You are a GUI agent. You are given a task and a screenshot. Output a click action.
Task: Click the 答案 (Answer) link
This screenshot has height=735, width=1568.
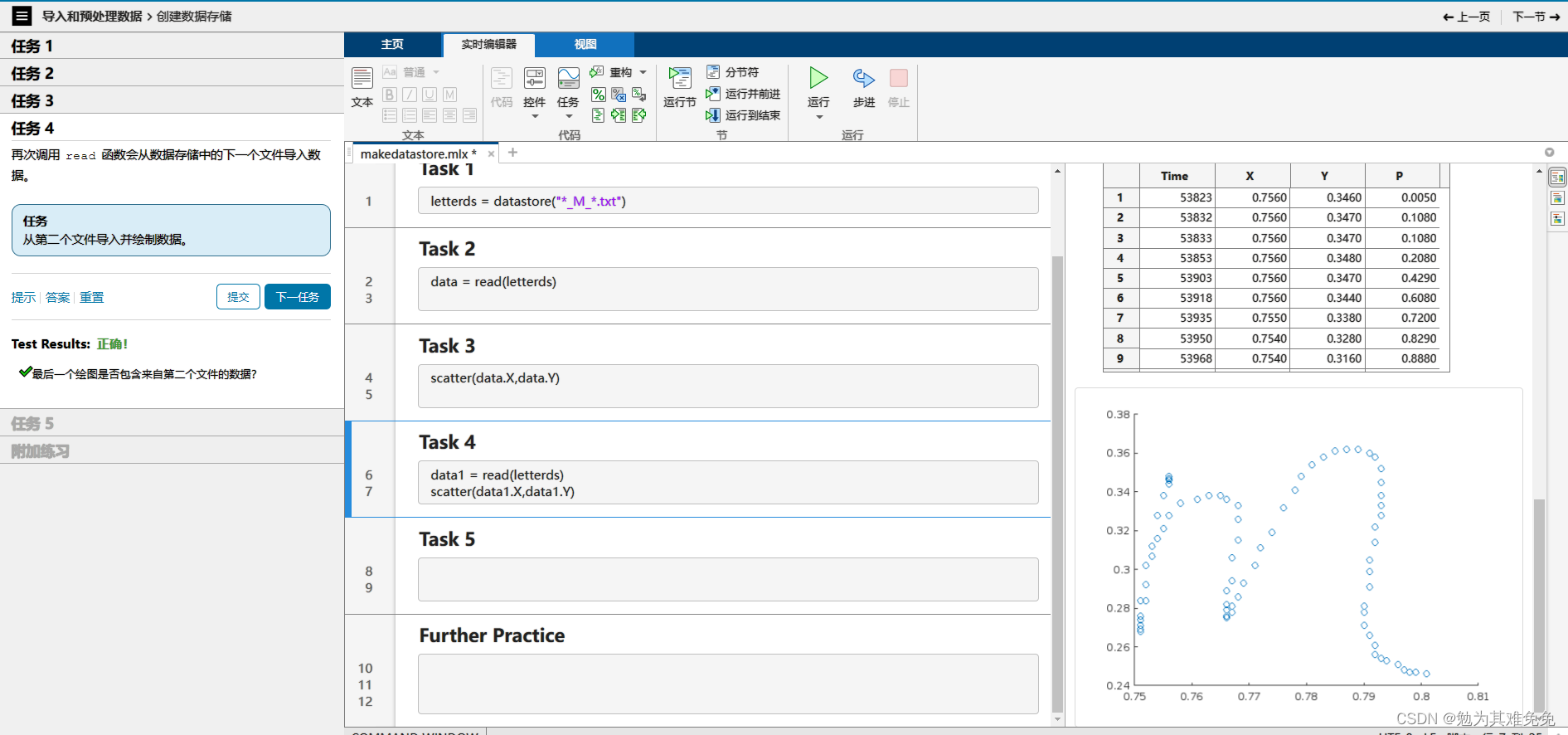[x=57, y=297]
